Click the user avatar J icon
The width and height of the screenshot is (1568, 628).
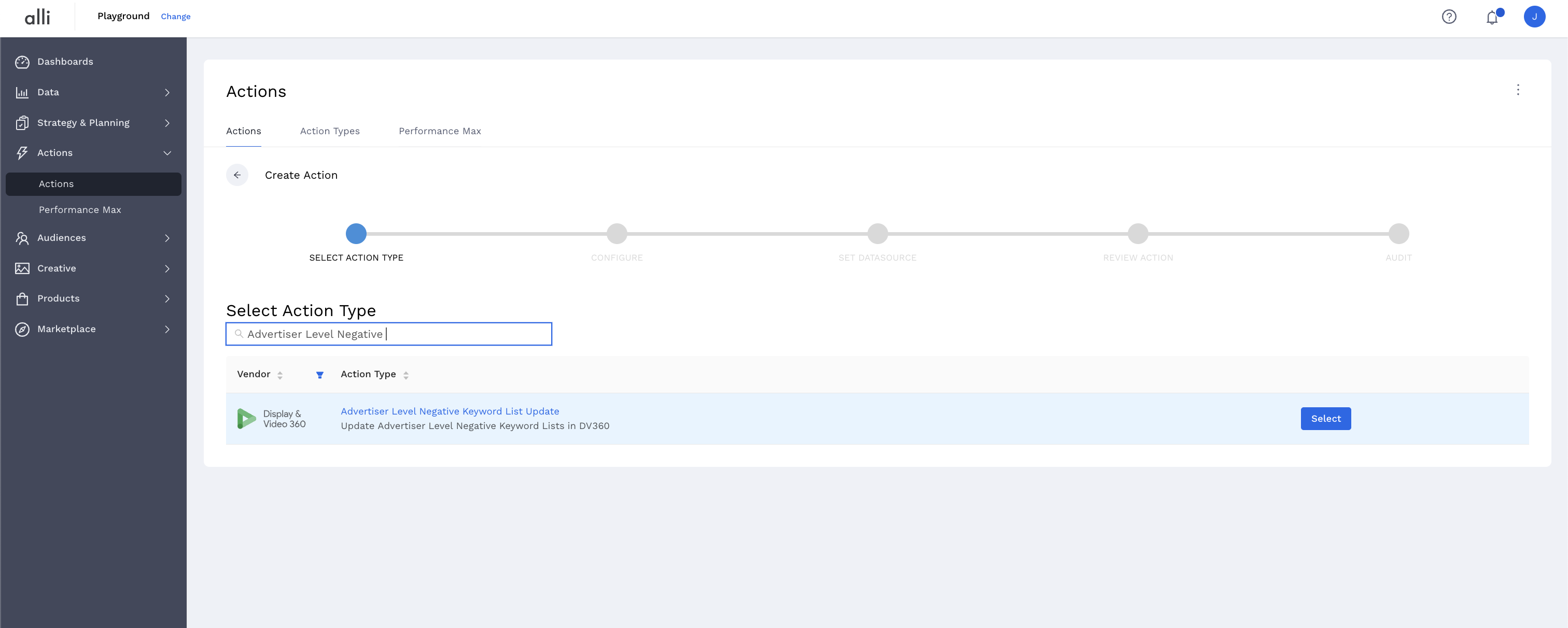tap(1534, 17)
